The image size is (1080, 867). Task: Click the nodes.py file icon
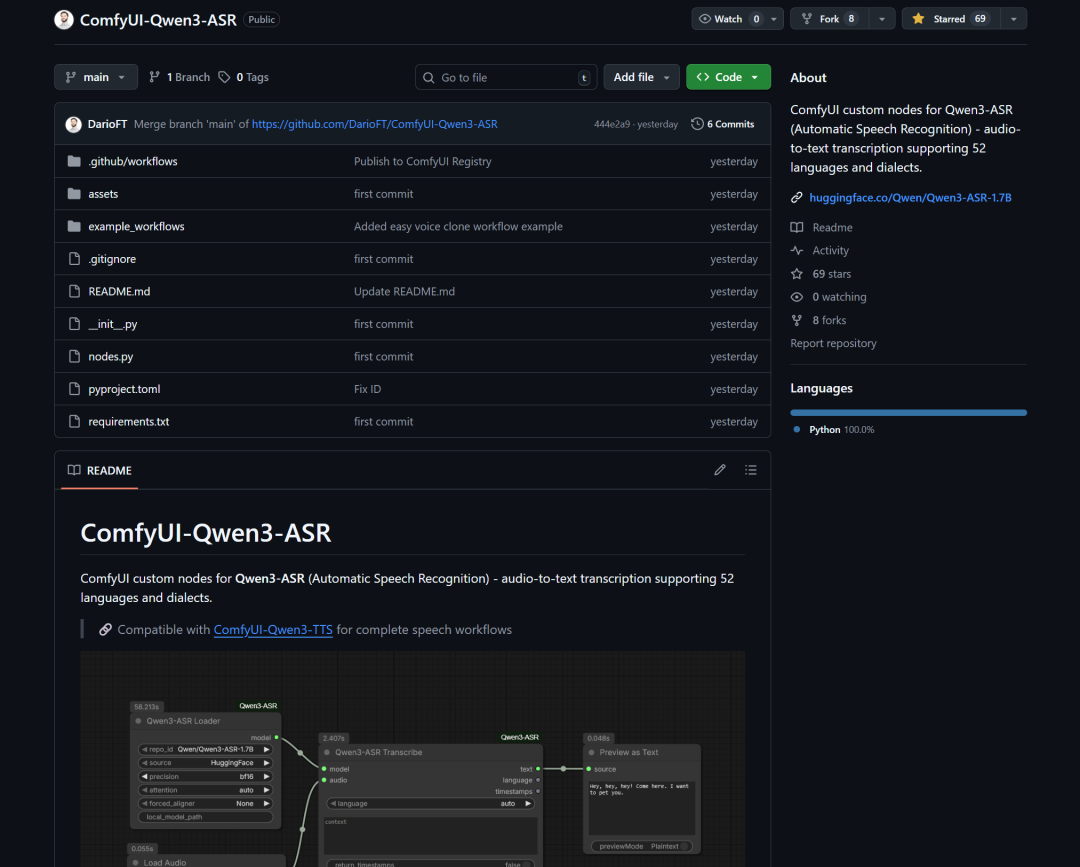(x=74, y=357)
